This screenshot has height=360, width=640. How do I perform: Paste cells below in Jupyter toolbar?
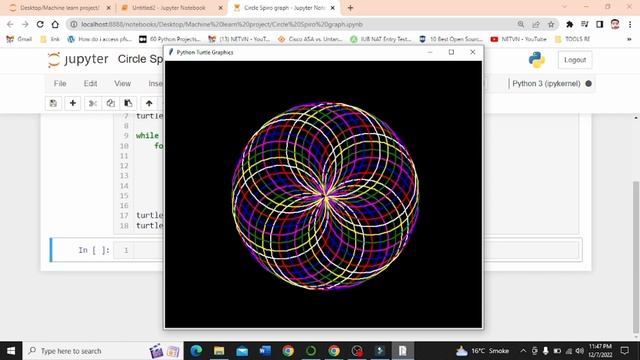[x=128, y=103]
